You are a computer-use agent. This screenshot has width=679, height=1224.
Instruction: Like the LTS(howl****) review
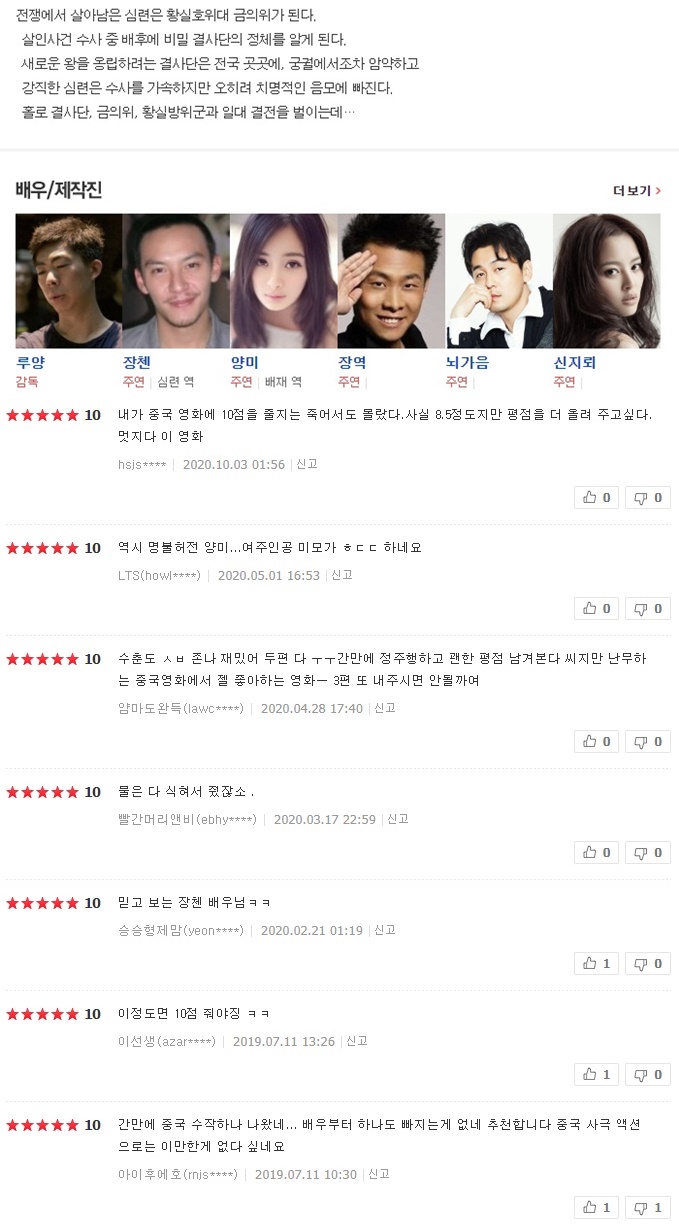coord(597,608)
